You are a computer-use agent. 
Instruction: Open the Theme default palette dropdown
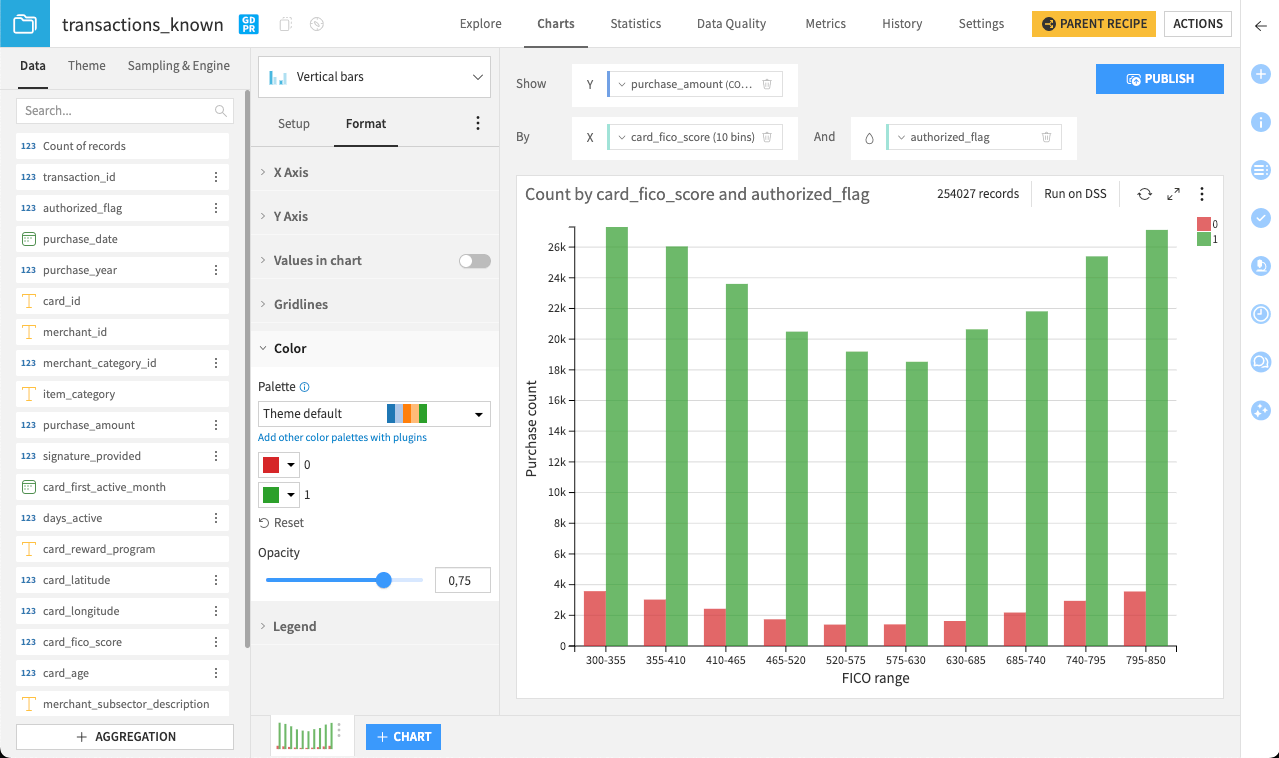coord(374,413)
